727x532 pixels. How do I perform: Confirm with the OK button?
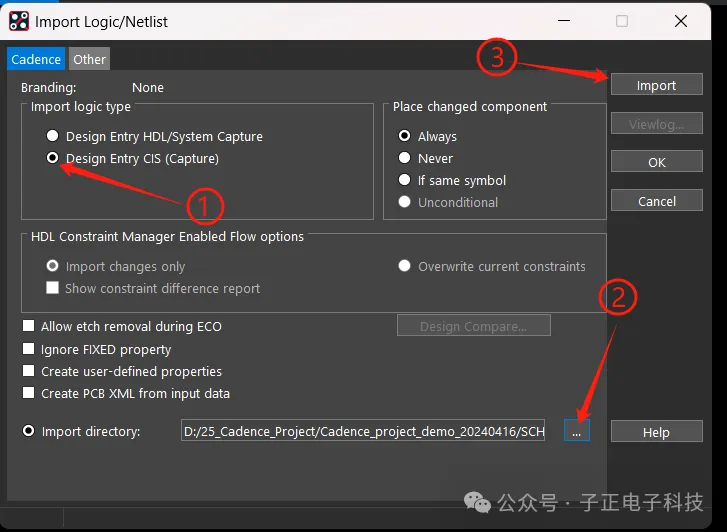tap(657, 162)
